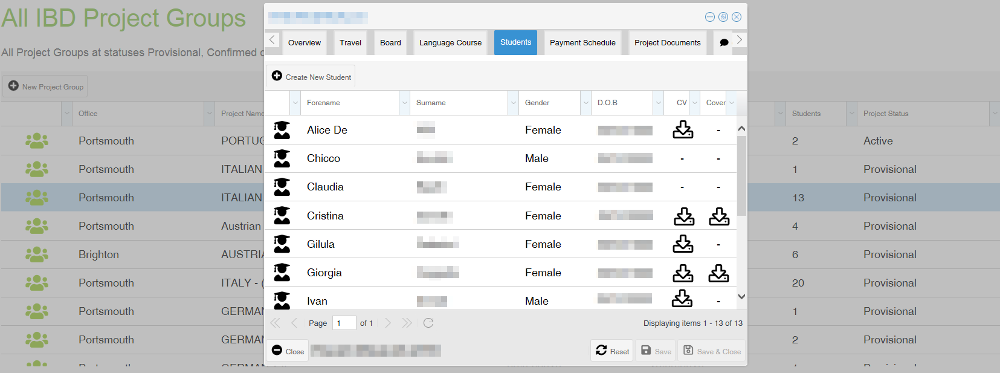
Task: Download Ivan's CV
Action: click(683, 298)
